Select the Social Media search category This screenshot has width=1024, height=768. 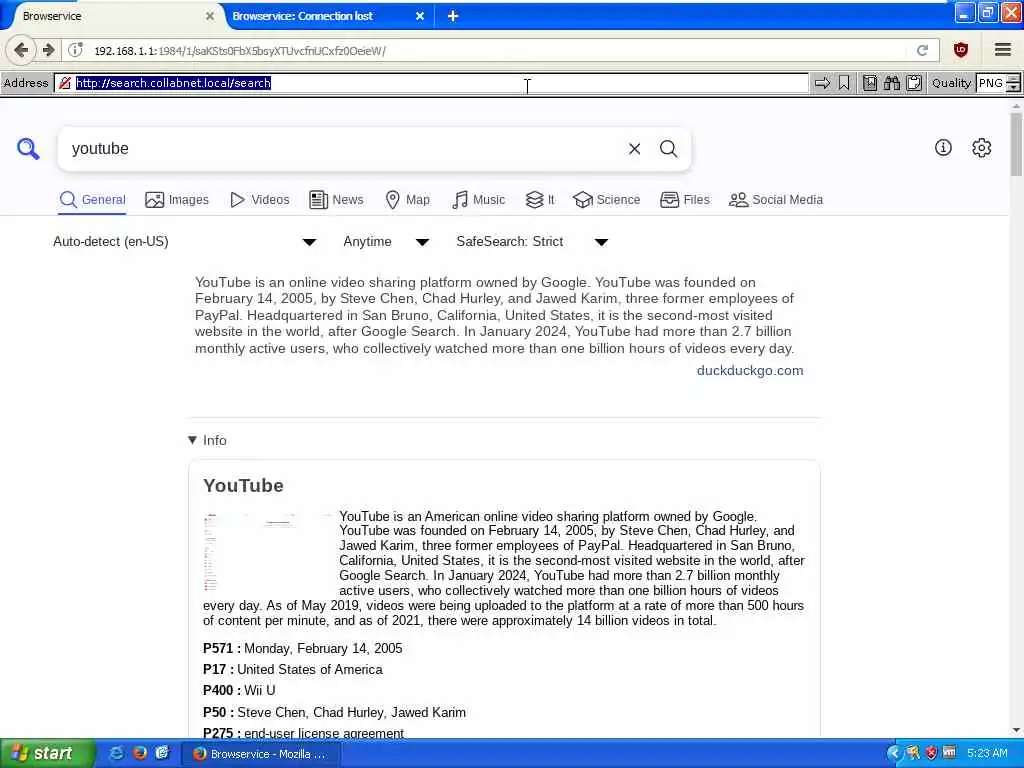coord(776,200)
